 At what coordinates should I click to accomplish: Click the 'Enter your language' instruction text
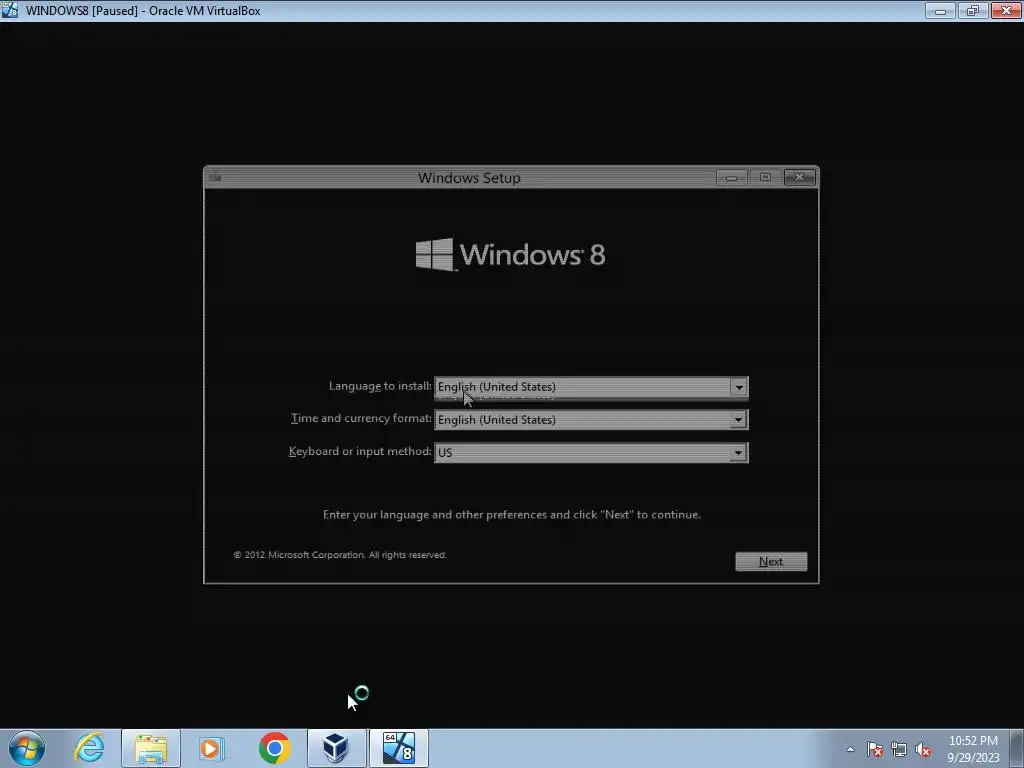[512, 515]
